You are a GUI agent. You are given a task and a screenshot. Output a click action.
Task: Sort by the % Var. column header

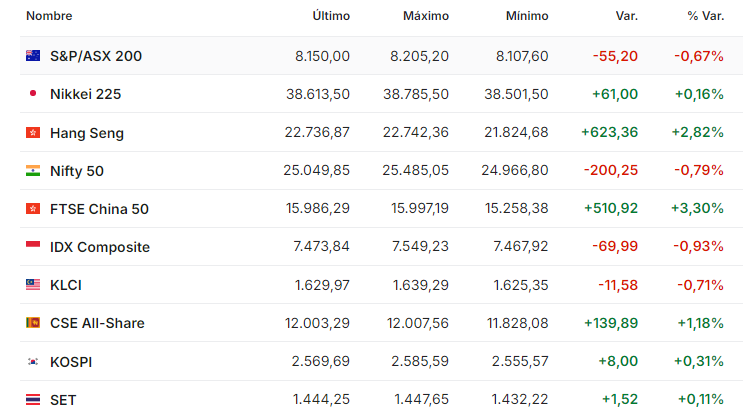tap(706, 16)
